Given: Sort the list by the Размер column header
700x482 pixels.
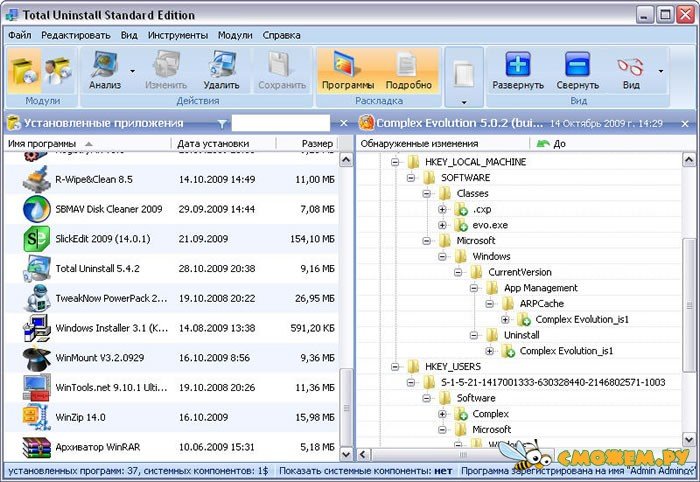Looking at the screenshot, I should coord(317,144).
